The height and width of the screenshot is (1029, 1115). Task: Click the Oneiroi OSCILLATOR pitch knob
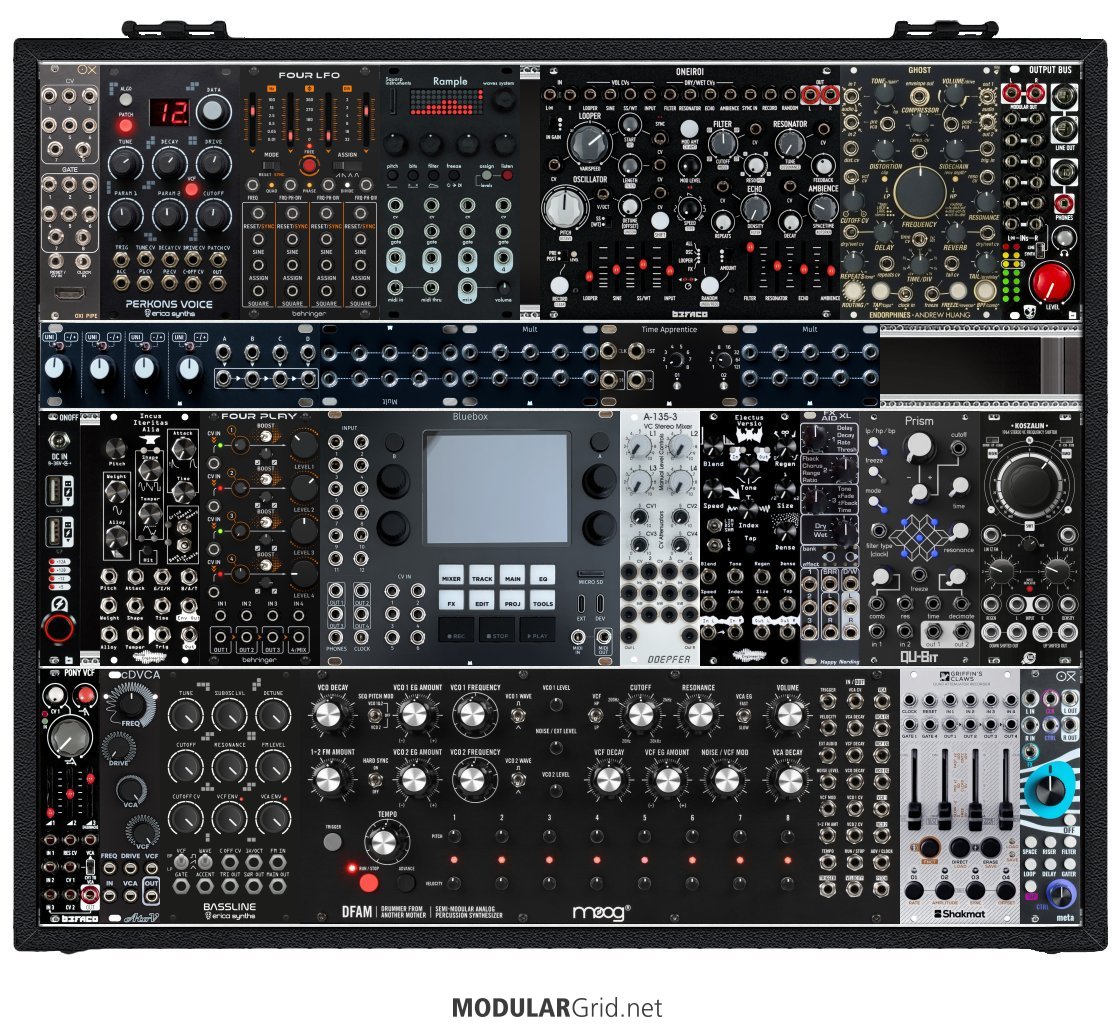click(565, 208)
